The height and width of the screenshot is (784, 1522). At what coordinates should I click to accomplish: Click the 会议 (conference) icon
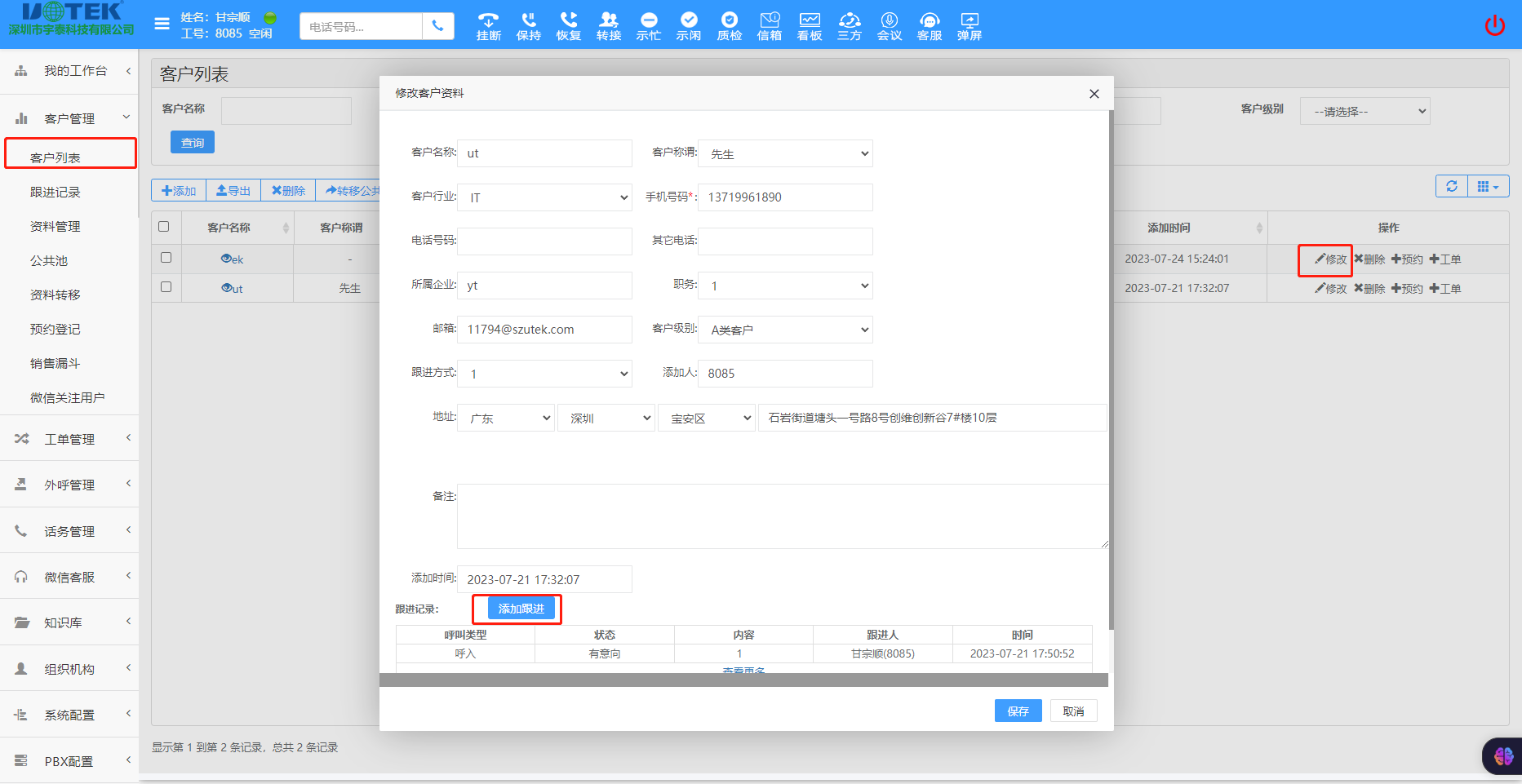pyautogui.click(x=889, y=24)
